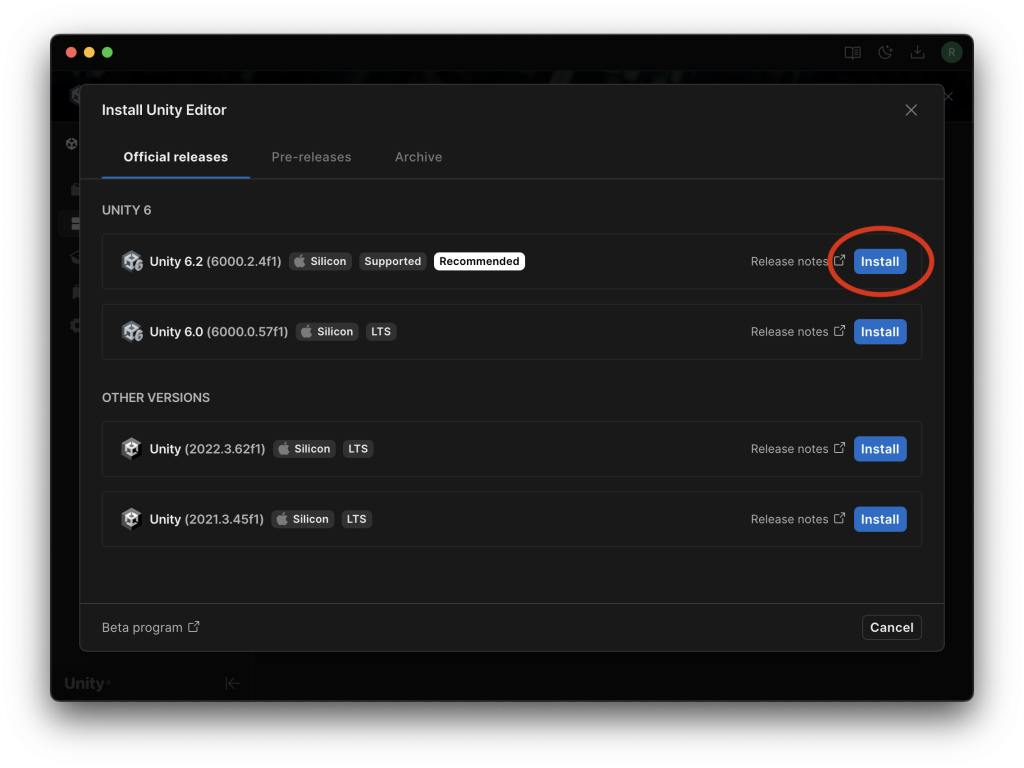Click the Silicon badge on Unity 2022.3.62f1
Viewport: 1024px width, 768px height.
(304, 449)
